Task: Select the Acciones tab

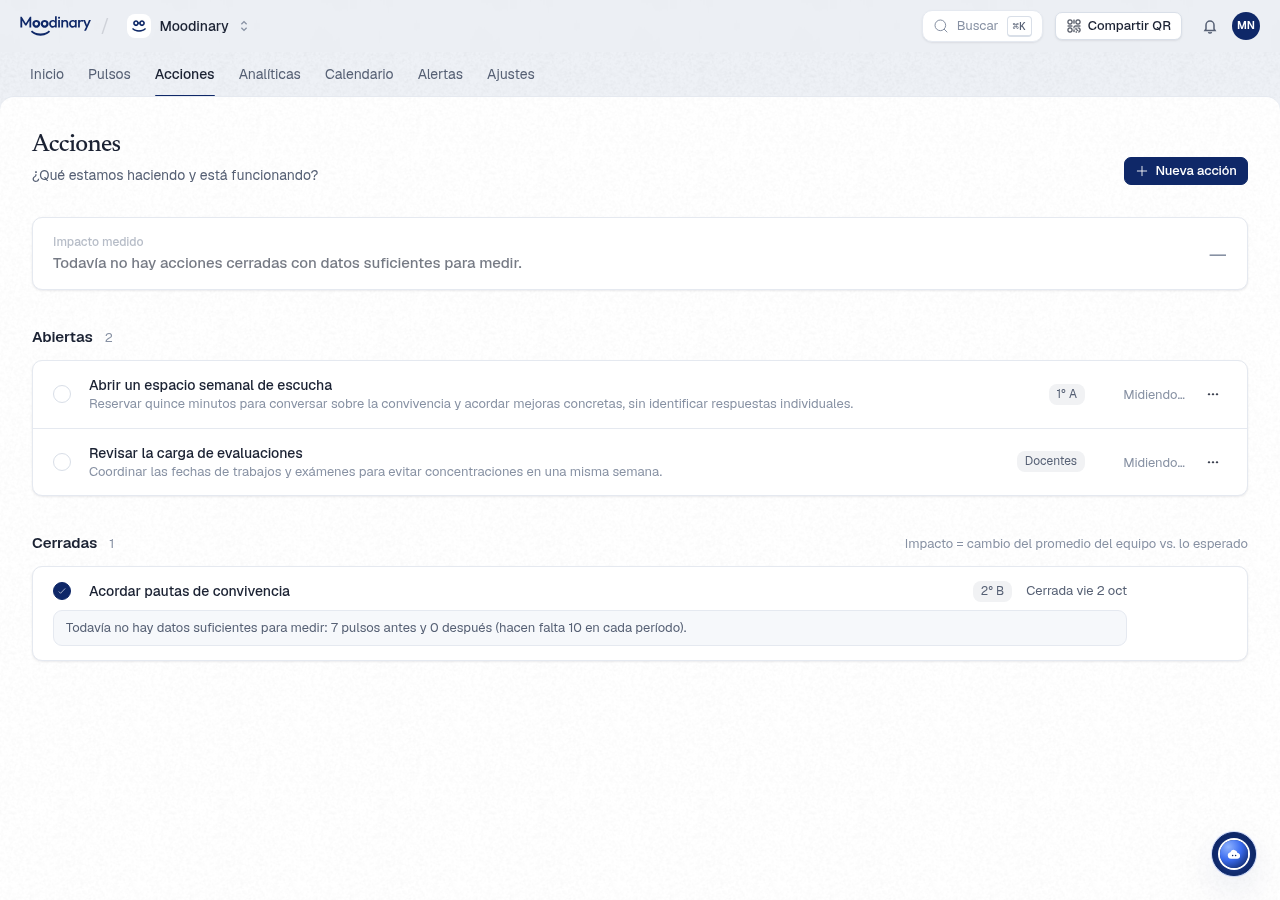Action: pyautogui.click(x=185, y=74)
